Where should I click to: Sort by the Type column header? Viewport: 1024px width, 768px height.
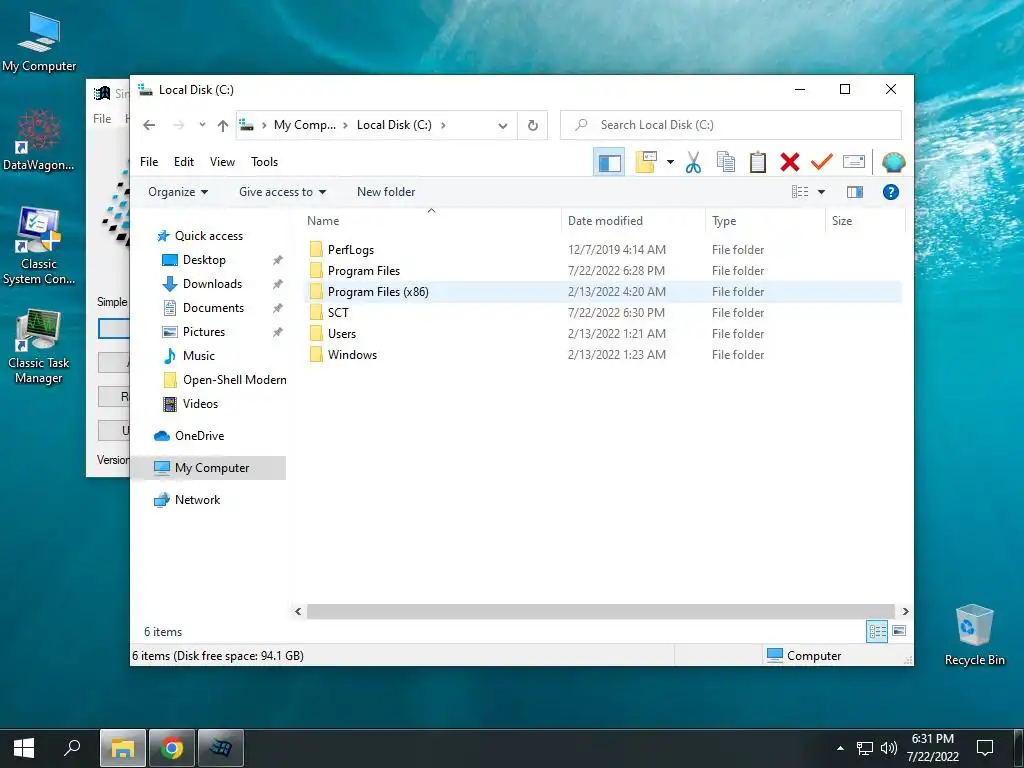click(x=765, y=221)
